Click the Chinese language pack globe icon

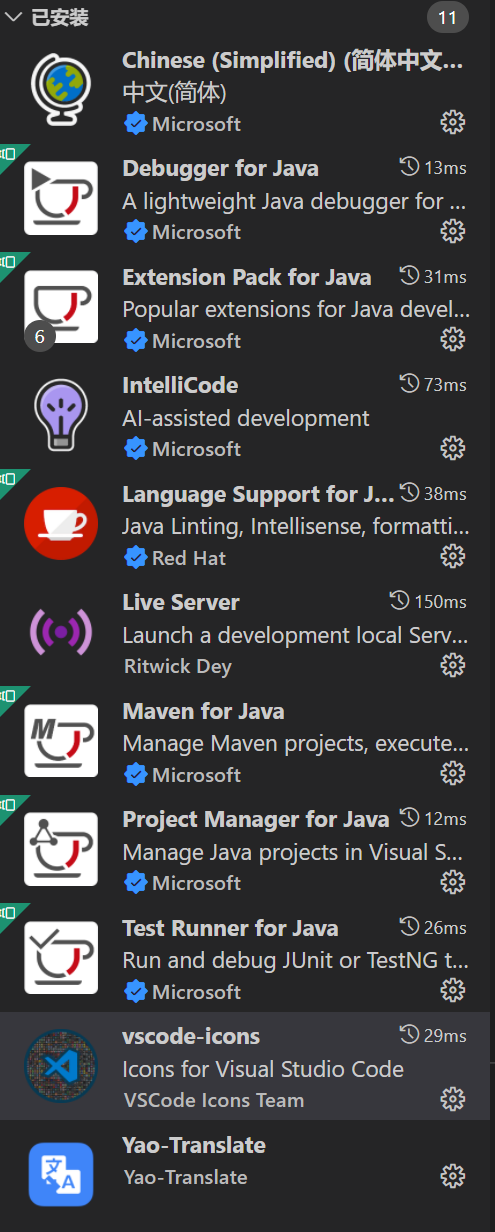61,90
